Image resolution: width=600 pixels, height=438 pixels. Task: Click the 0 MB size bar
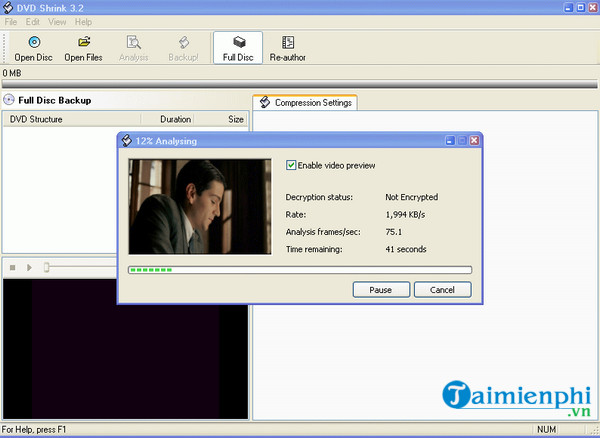(300, 84)
